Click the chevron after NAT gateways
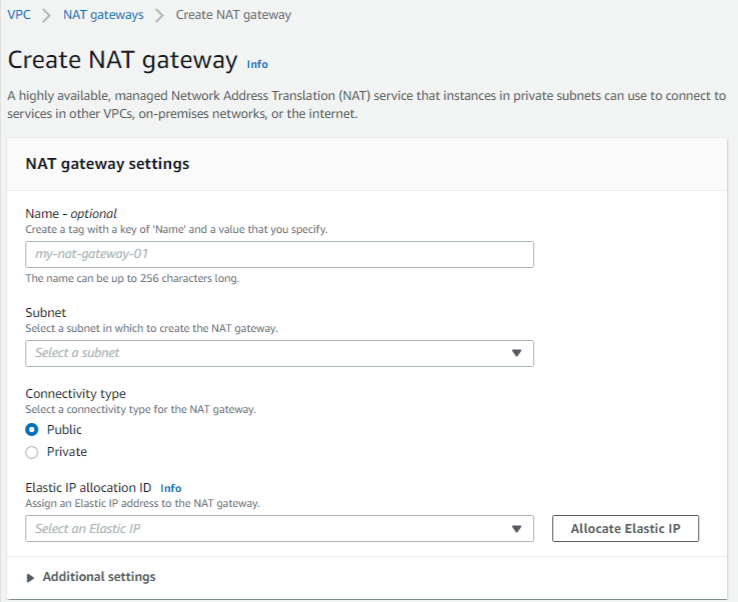This screenshot has width=738, height=602. 160,15
